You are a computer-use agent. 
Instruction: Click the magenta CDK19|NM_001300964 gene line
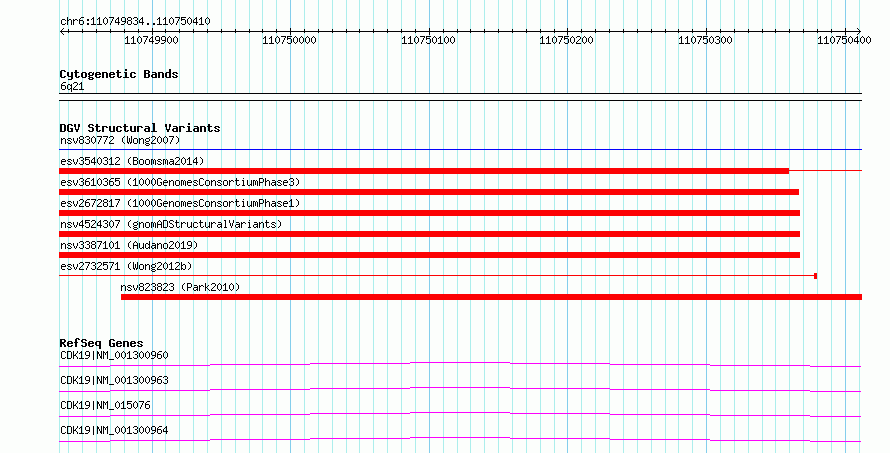coord(460,439)
